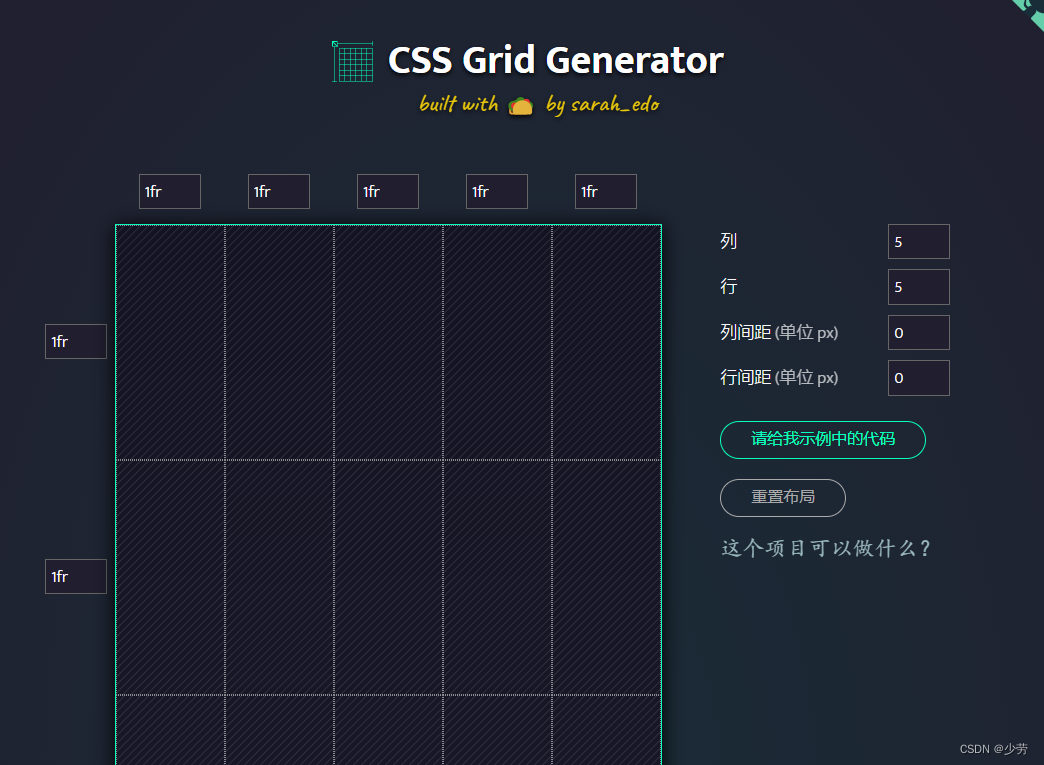Screen dimensions: 1044x765
Task: Click the 行 label text
Action: (x=728, y=286)
